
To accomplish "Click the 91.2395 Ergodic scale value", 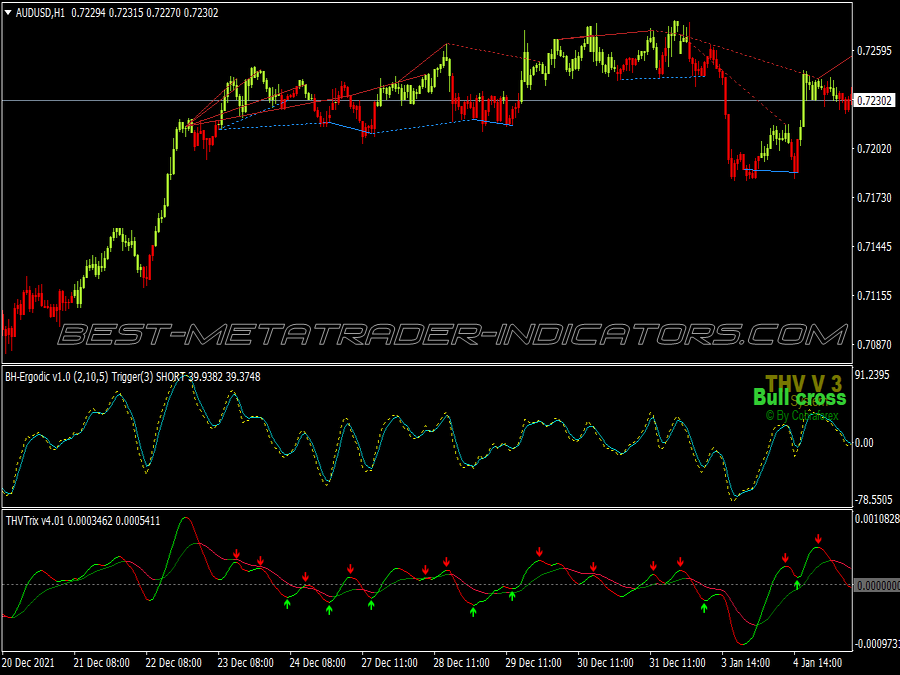I will pyautogui.click(x=872, y=375).
